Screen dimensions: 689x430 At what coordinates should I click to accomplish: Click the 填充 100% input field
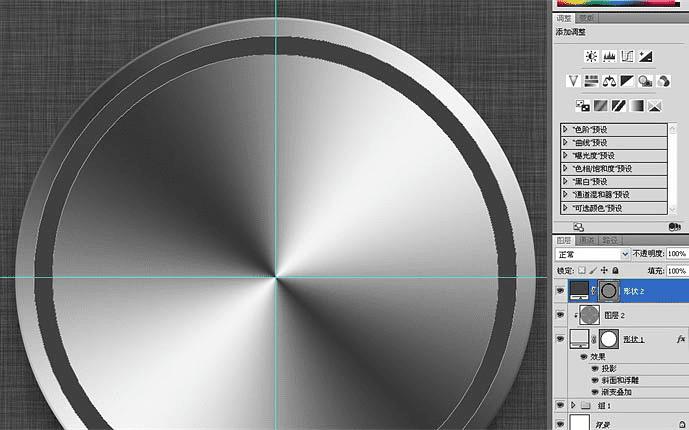click(x=677, y=271)
